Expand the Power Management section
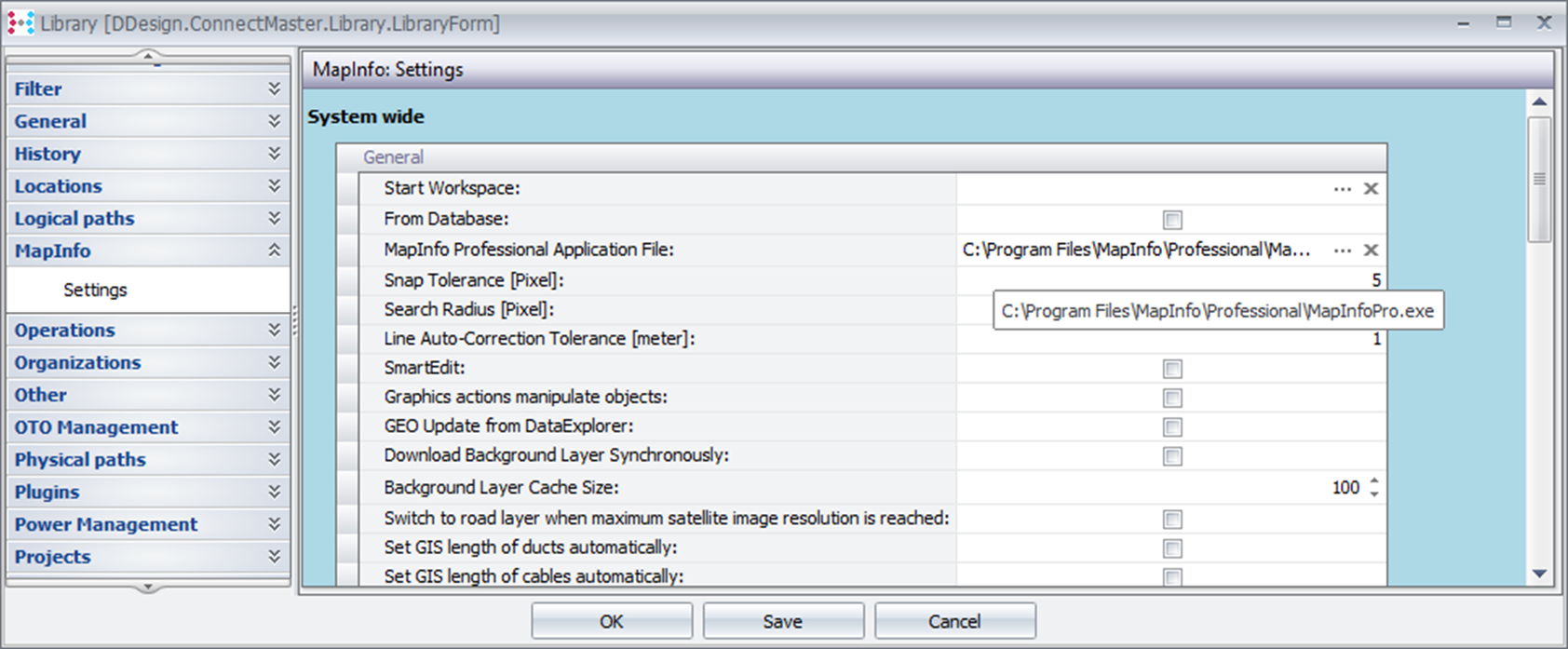1568x649 pixels. (x=149, y=524)
